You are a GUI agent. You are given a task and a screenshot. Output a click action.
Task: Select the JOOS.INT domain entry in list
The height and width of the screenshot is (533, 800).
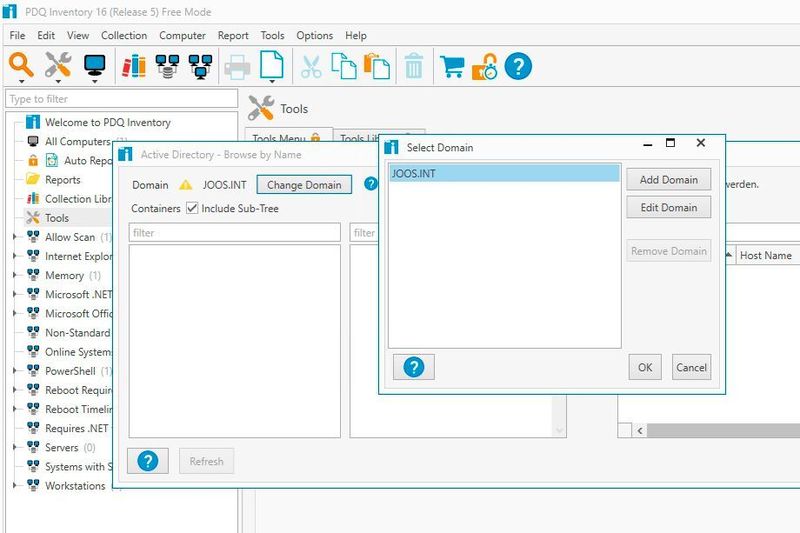pyautogui.click(x=505, y=173)
